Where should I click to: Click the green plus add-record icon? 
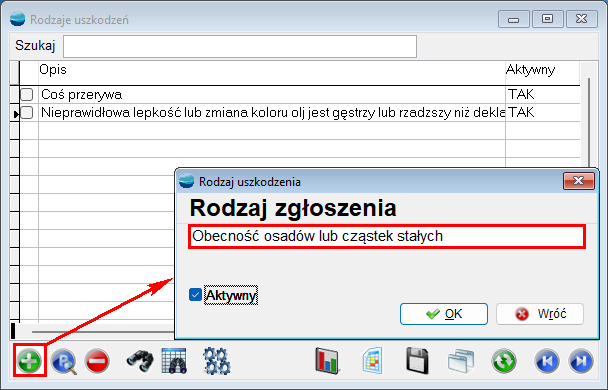(x=29, y=361)
